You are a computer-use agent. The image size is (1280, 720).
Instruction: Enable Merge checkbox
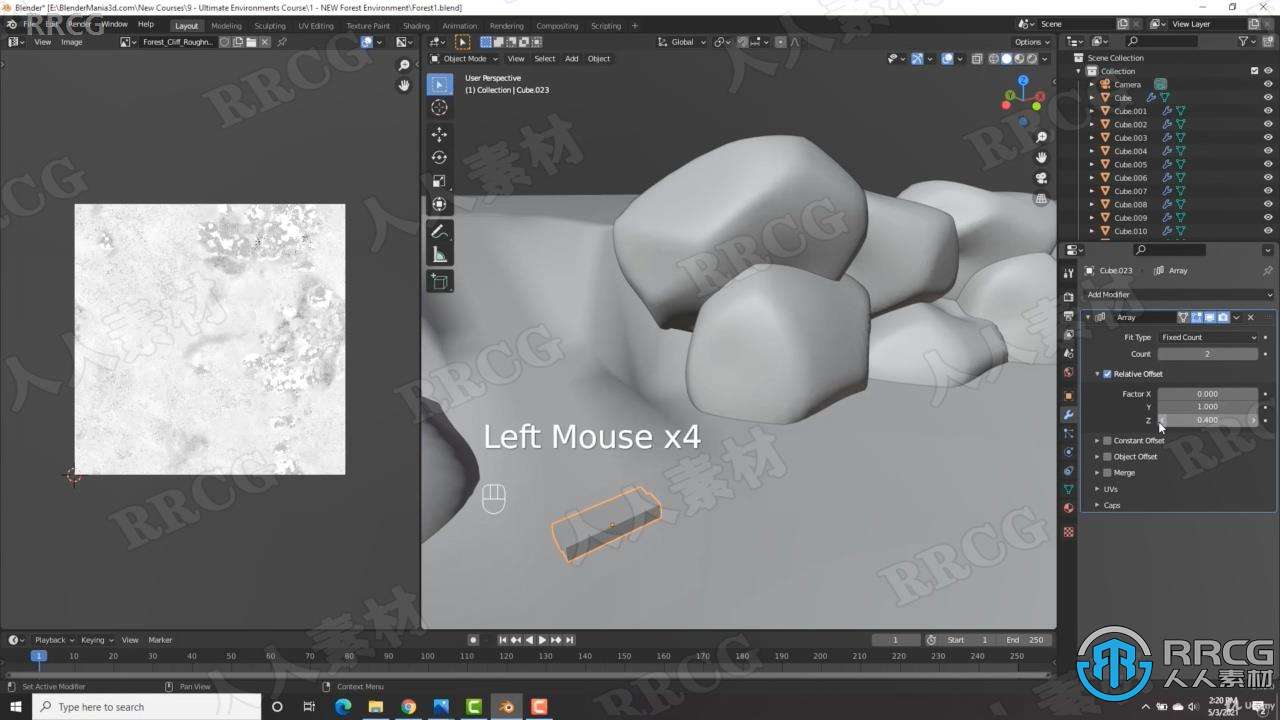pyautogui.click(x=1107, y=472)
